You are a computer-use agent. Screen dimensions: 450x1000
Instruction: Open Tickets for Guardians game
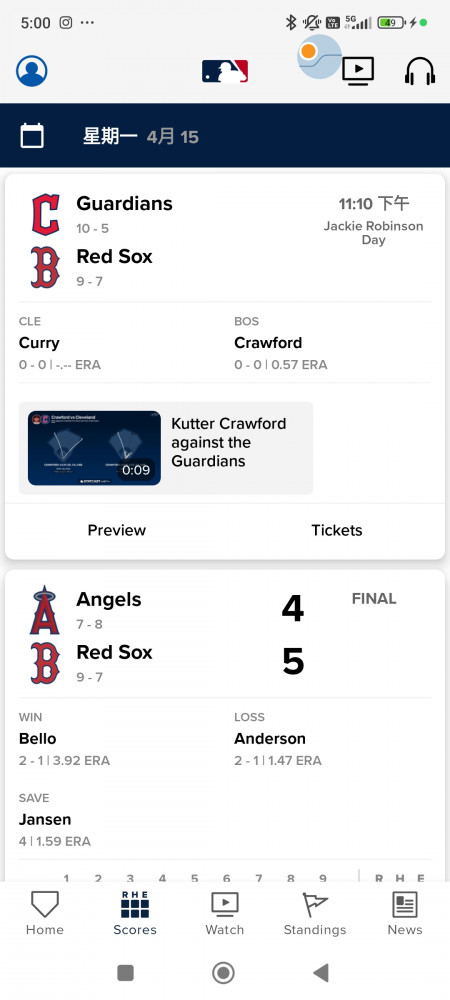coord(337,530)
